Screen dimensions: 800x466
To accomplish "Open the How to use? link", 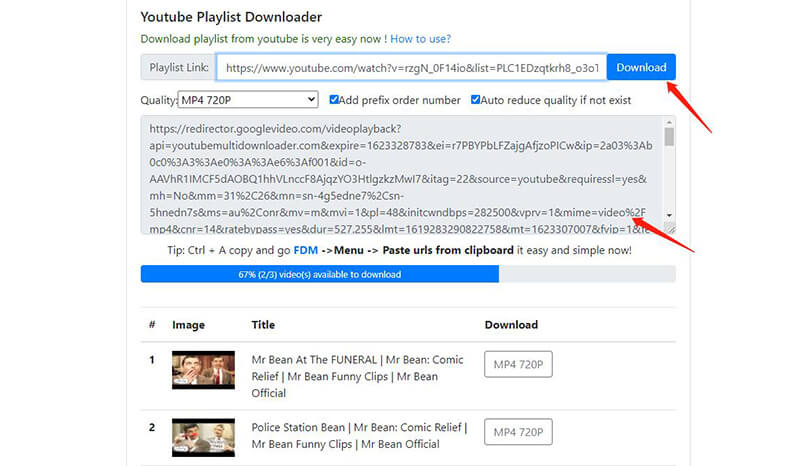I will (x=420, y=39).
